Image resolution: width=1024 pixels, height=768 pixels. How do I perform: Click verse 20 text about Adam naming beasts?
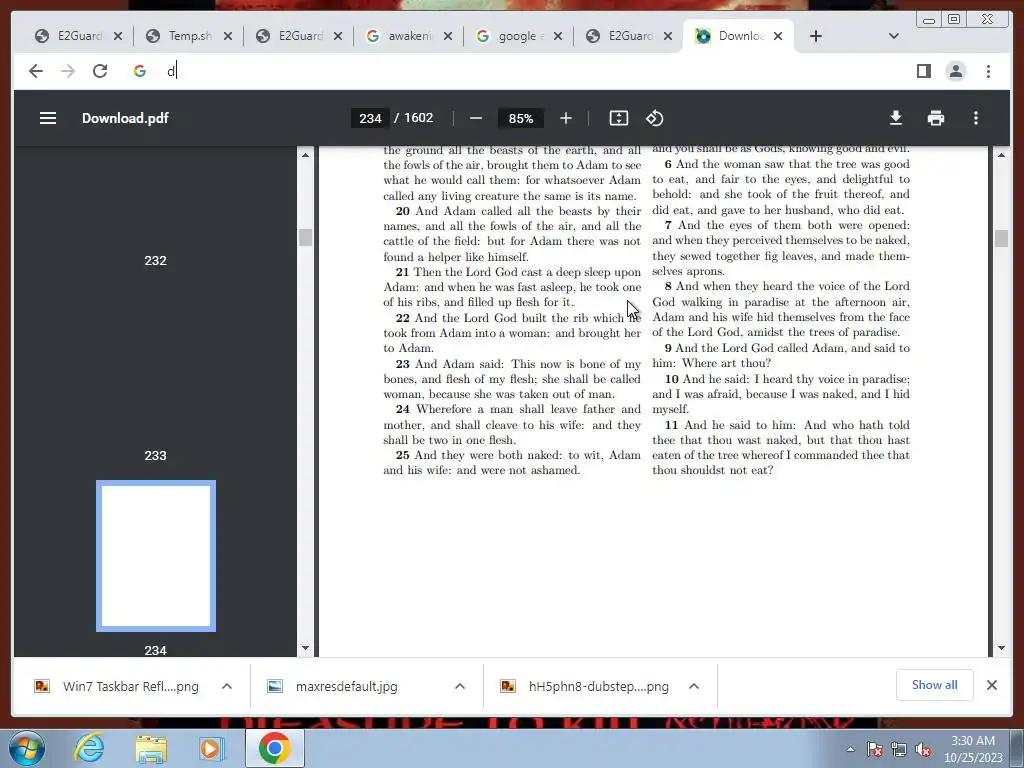pos(512,234)
